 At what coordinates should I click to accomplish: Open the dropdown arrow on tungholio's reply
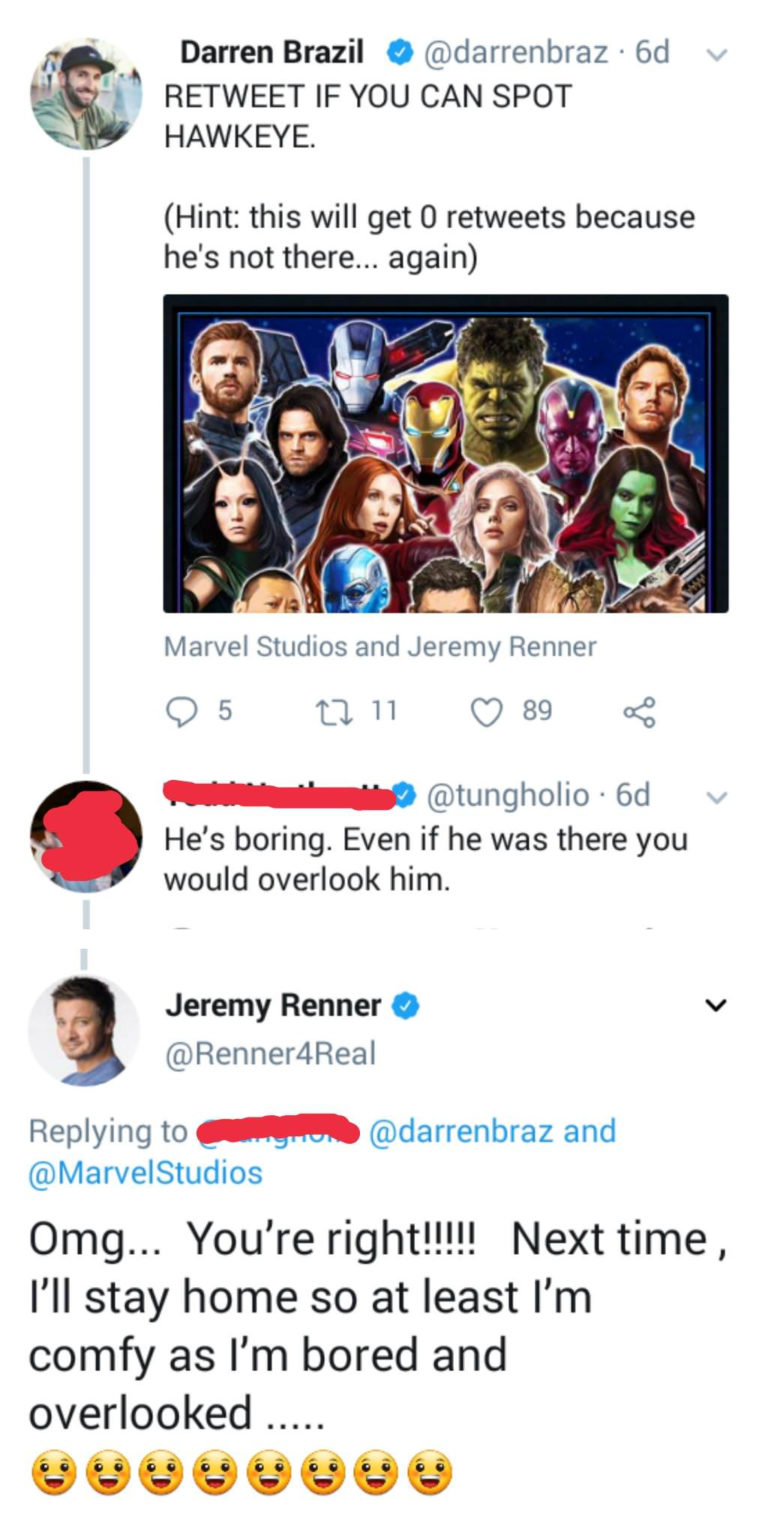click(714, 796)
